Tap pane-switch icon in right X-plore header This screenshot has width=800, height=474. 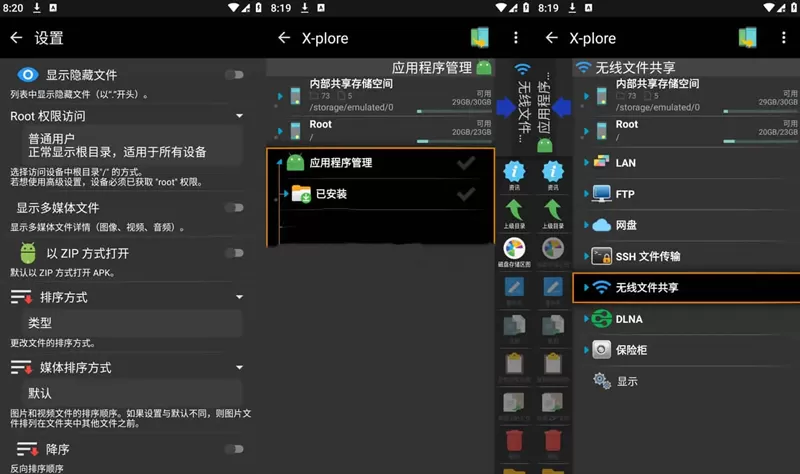coord(747,38)
